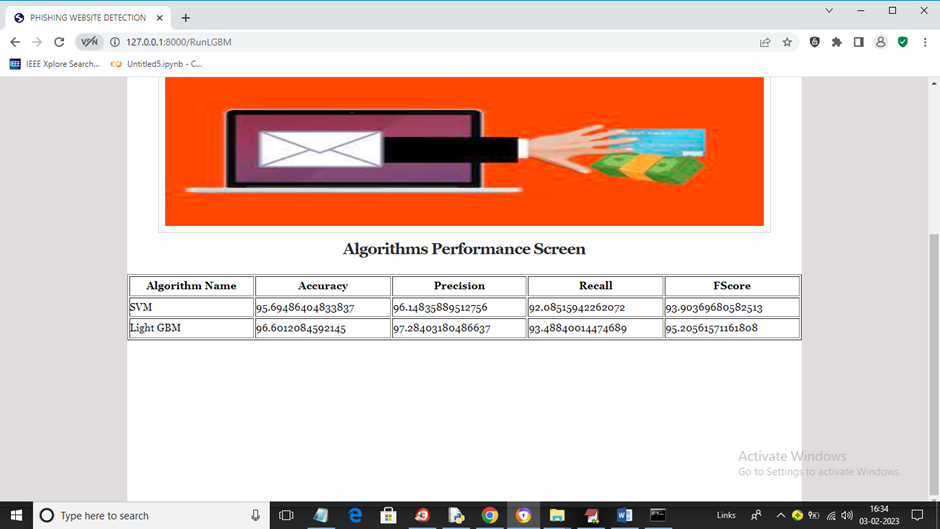Switch to the active shield browser on taskbar
Image resolution: width=940 pixels, height=529 pixels.
click(523, 515)
